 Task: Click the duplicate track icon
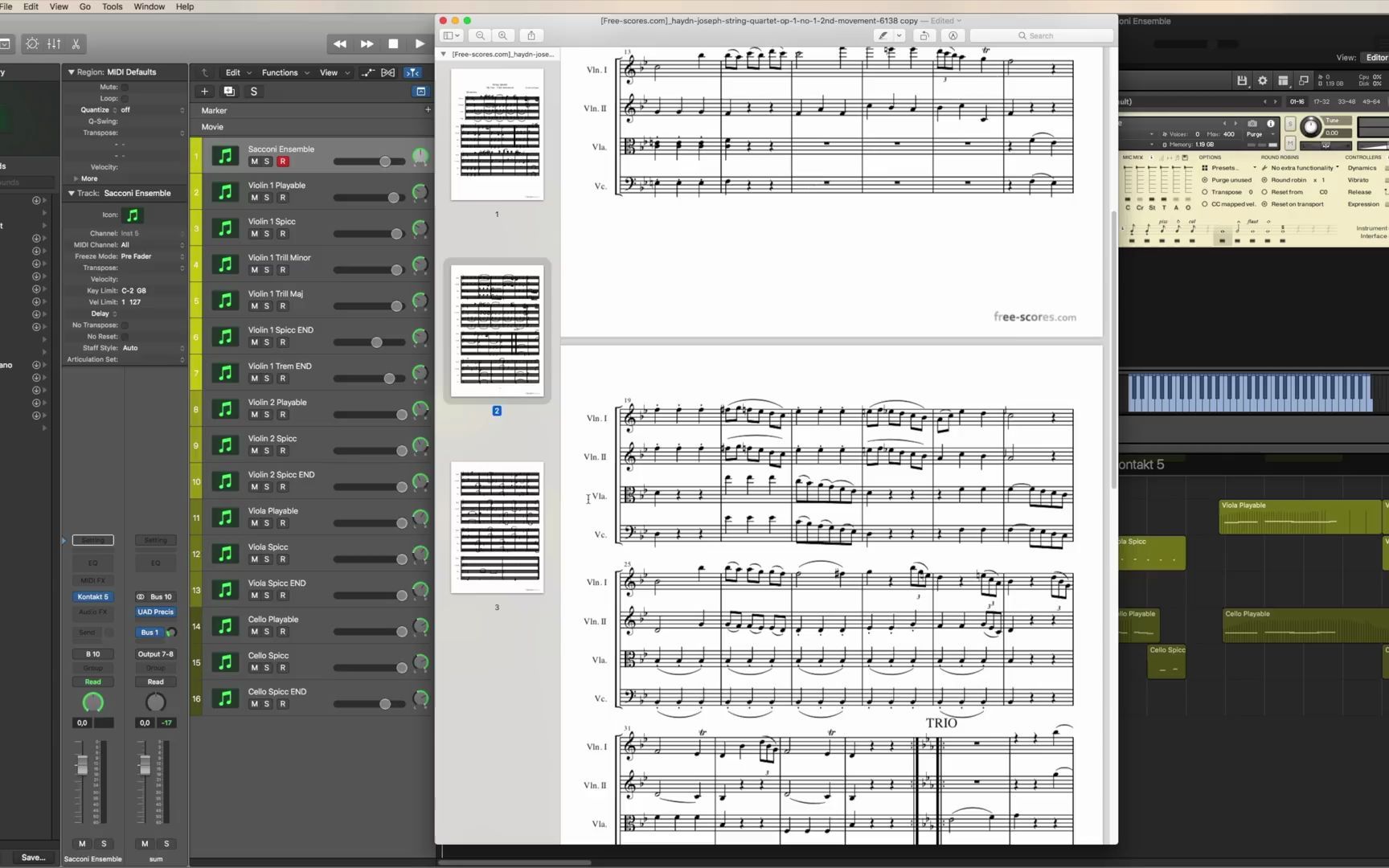point(229,92)
